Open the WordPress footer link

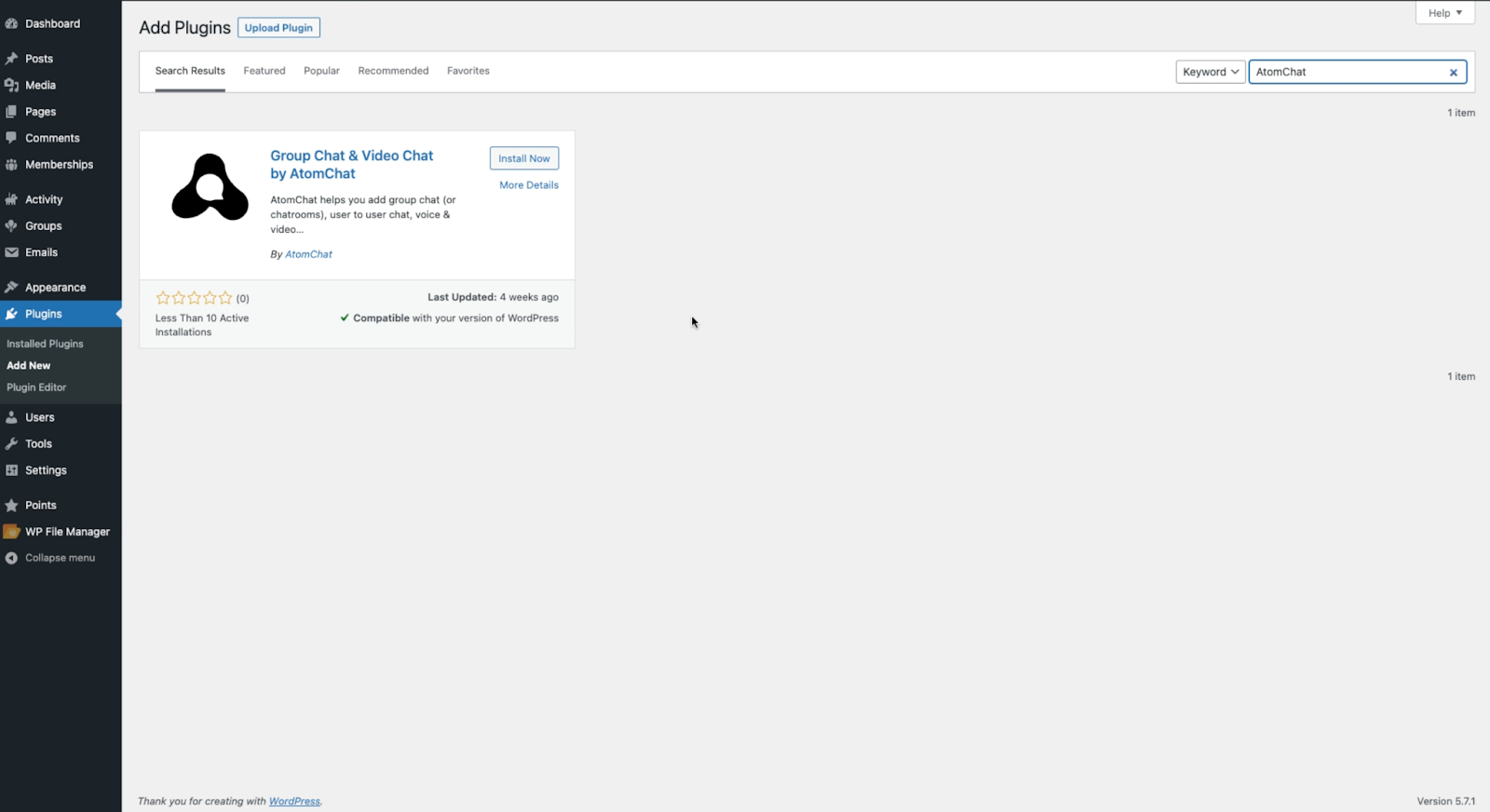tap(294, 801)
